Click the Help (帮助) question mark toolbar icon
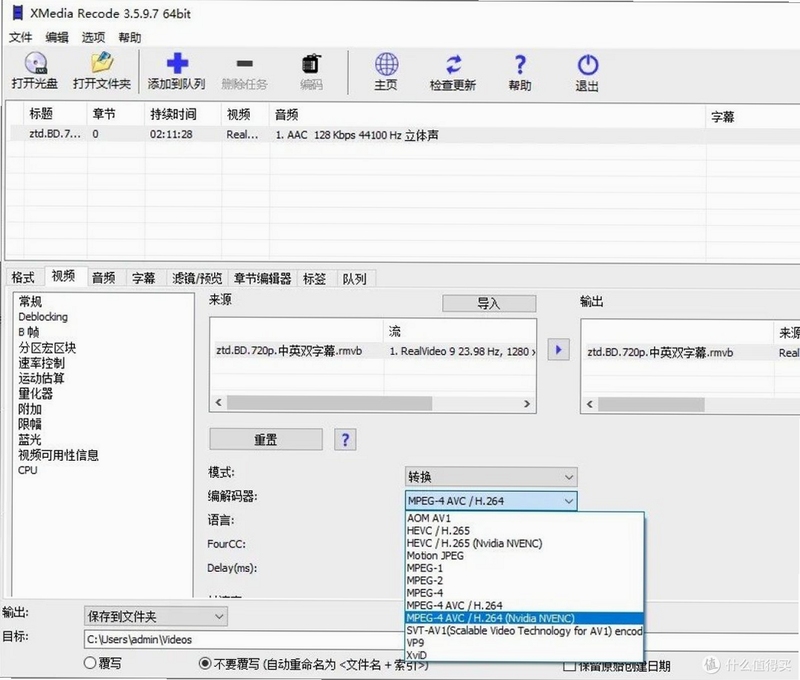The width and height of the screenshot is (800, 680). pos(519,65)
